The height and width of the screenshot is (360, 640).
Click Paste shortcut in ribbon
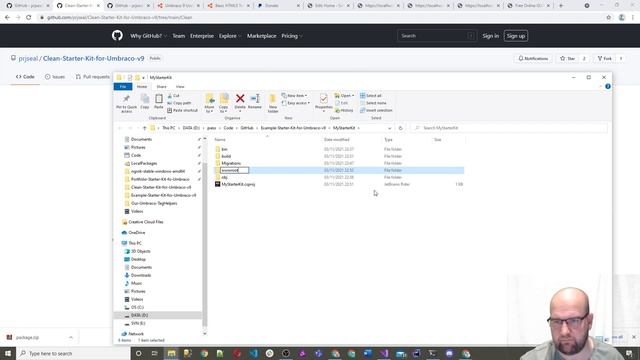point(182,110)
